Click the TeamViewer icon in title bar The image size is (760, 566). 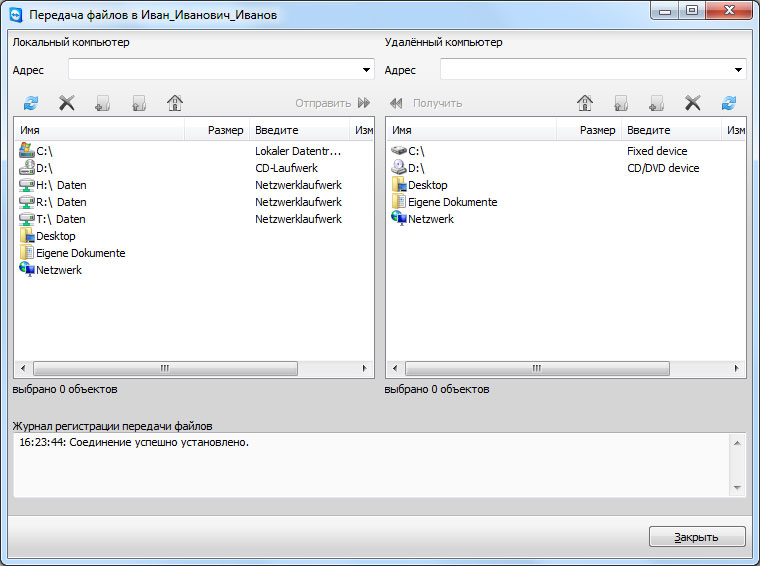[x=16, y=15]
